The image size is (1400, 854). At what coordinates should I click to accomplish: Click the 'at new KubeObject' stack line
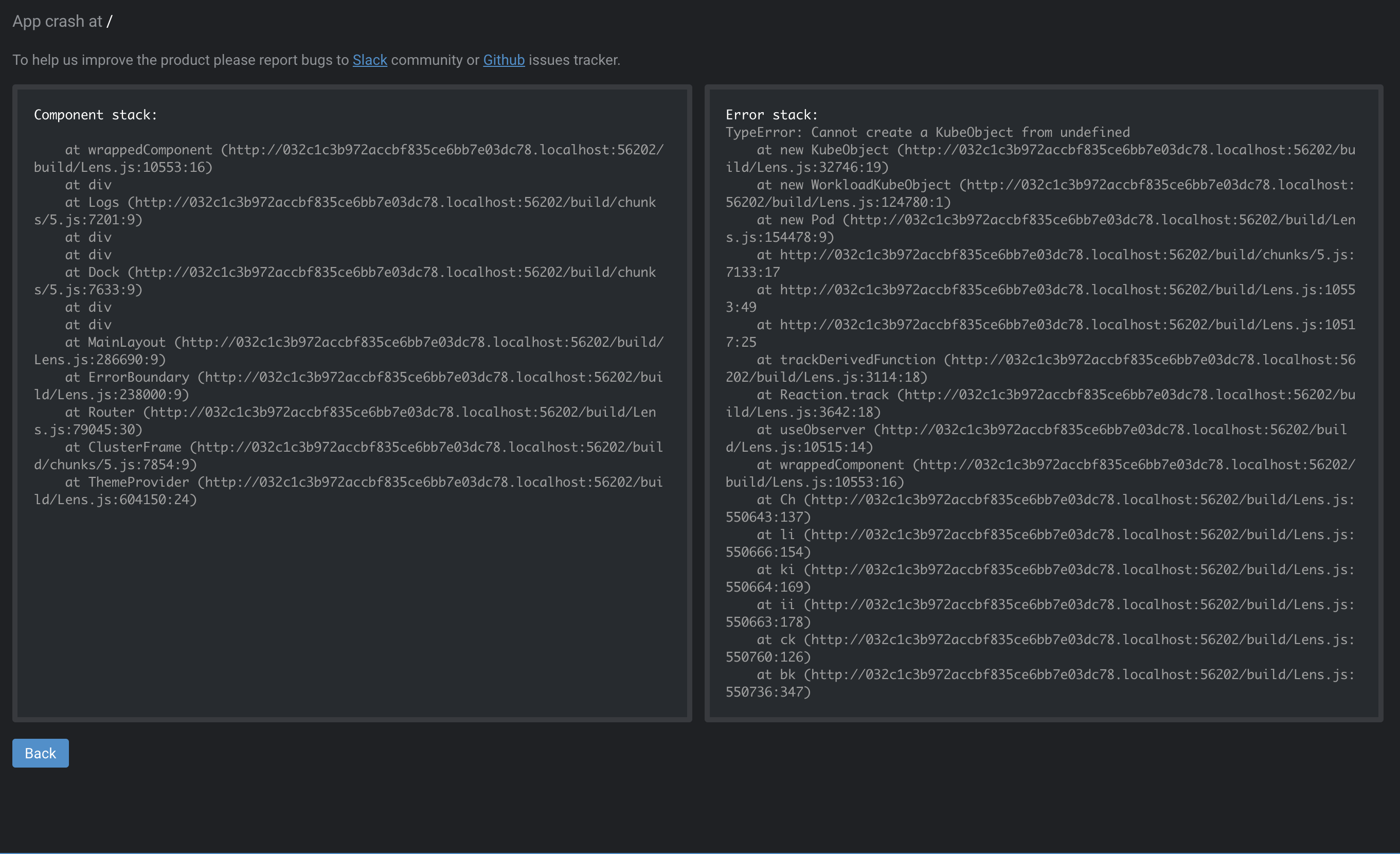click(x=1040, y=158)
